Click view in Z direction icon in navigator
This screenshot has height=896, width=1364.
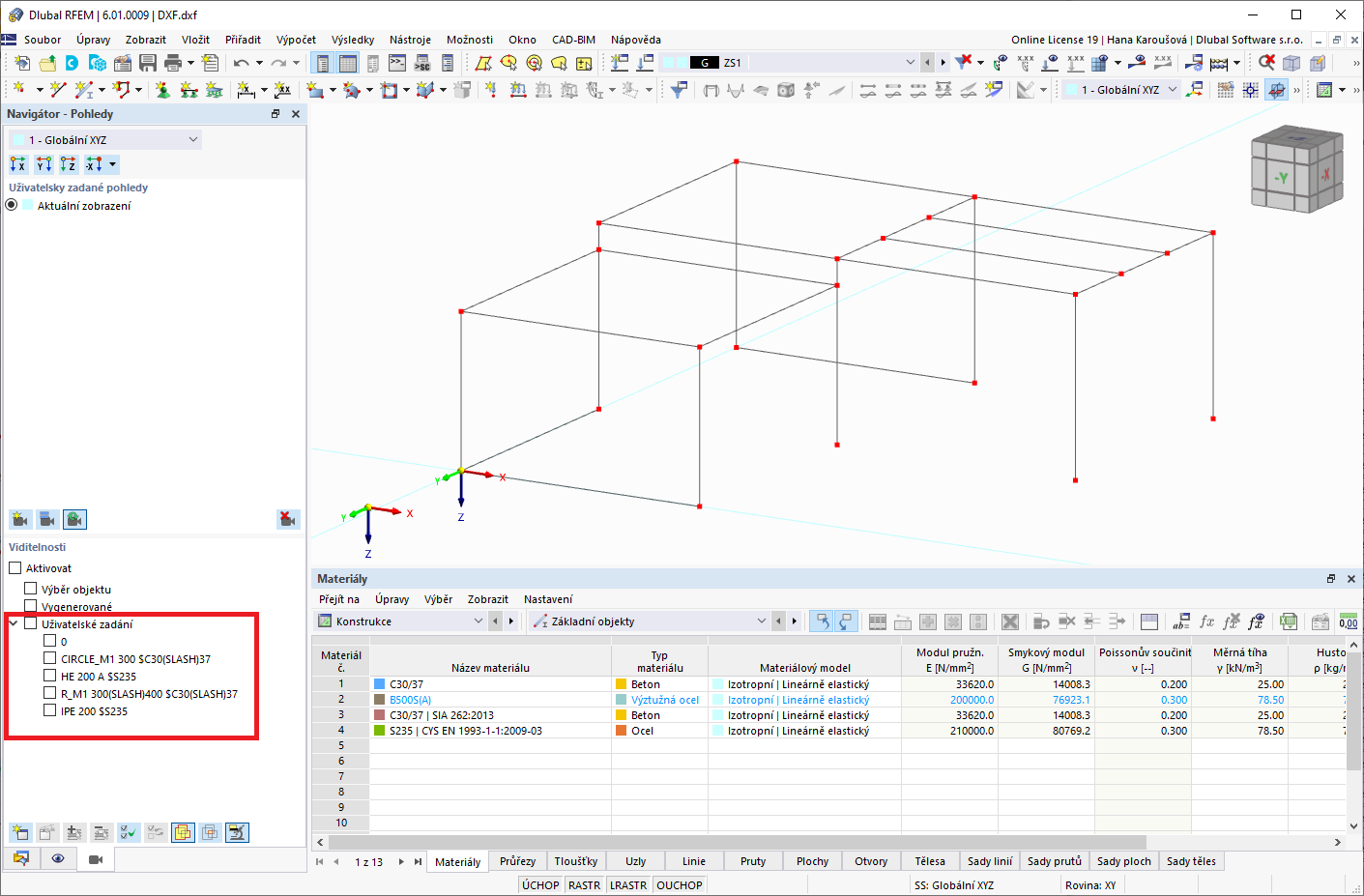[x=69, y=164]
